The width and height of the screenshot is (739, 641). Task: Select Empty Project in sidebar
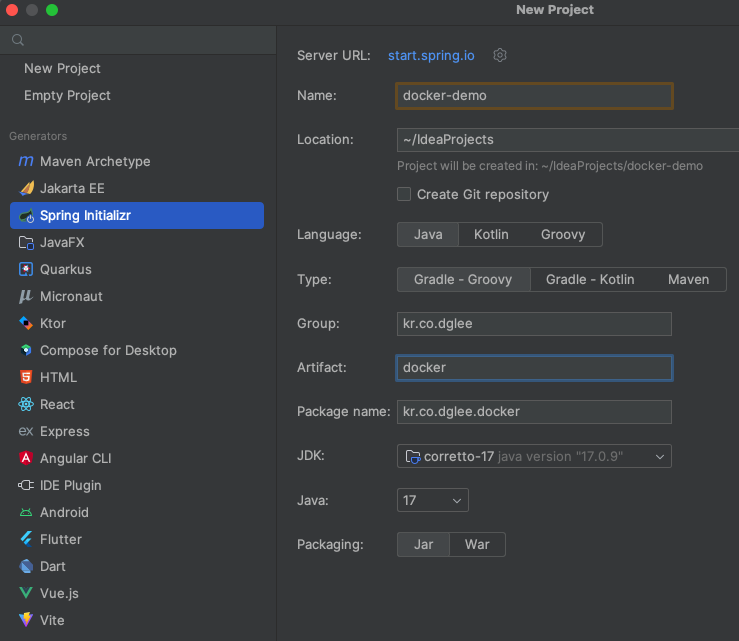coord(67,95)
